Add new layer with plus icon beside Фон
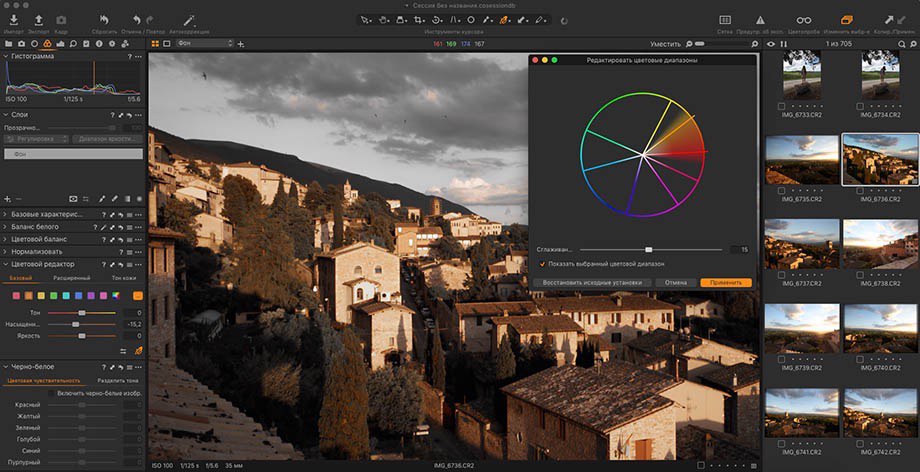 click(241, 44)
